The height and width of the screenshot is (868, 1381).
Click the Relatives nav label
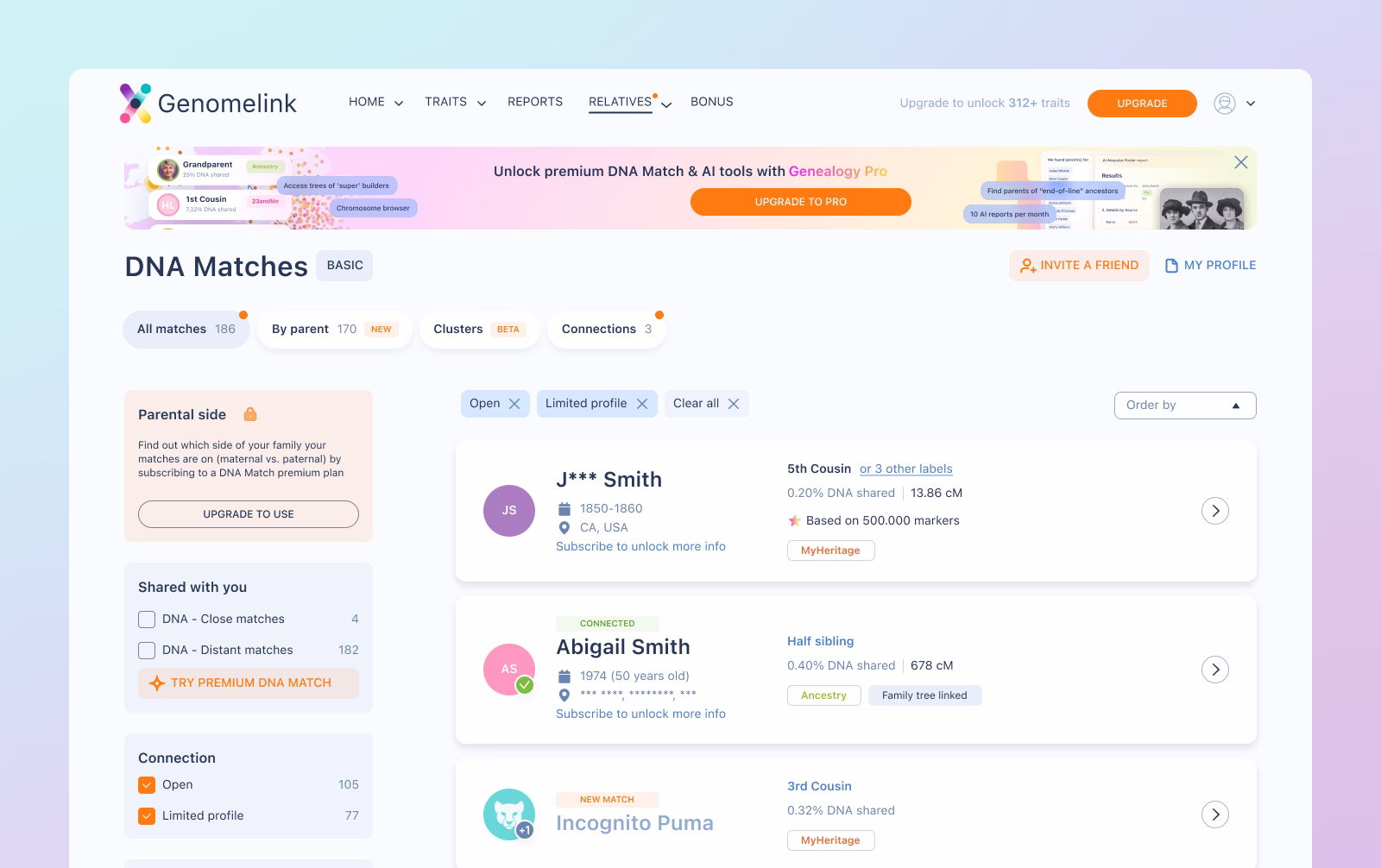click(620, 102)
